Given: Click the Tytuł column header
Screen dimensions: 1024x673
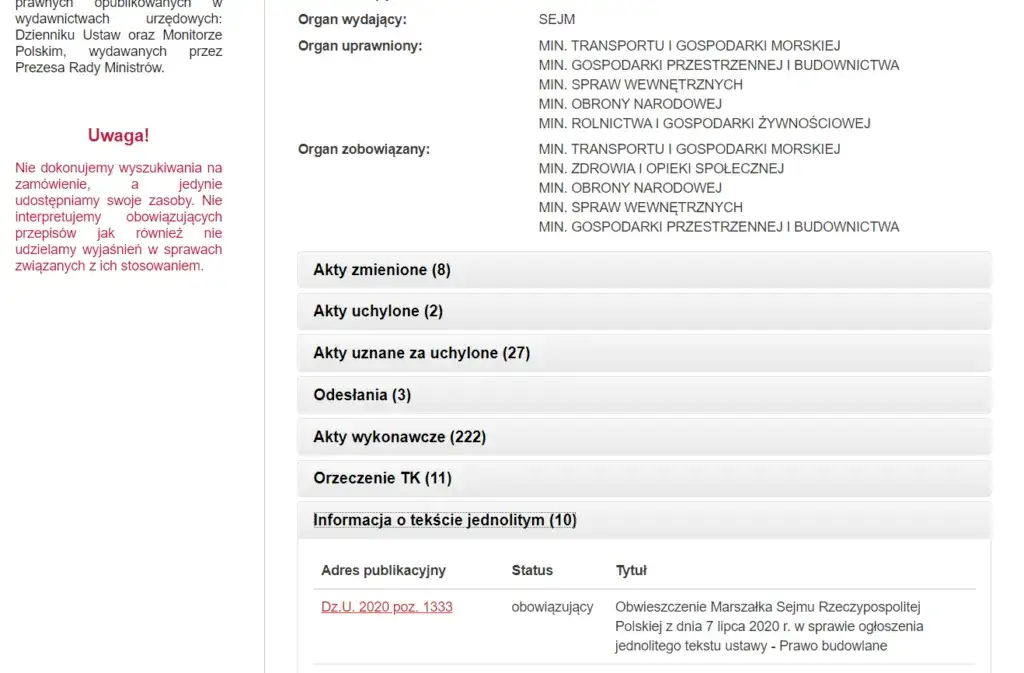Looking at the screenshot, I should [631, 570].
